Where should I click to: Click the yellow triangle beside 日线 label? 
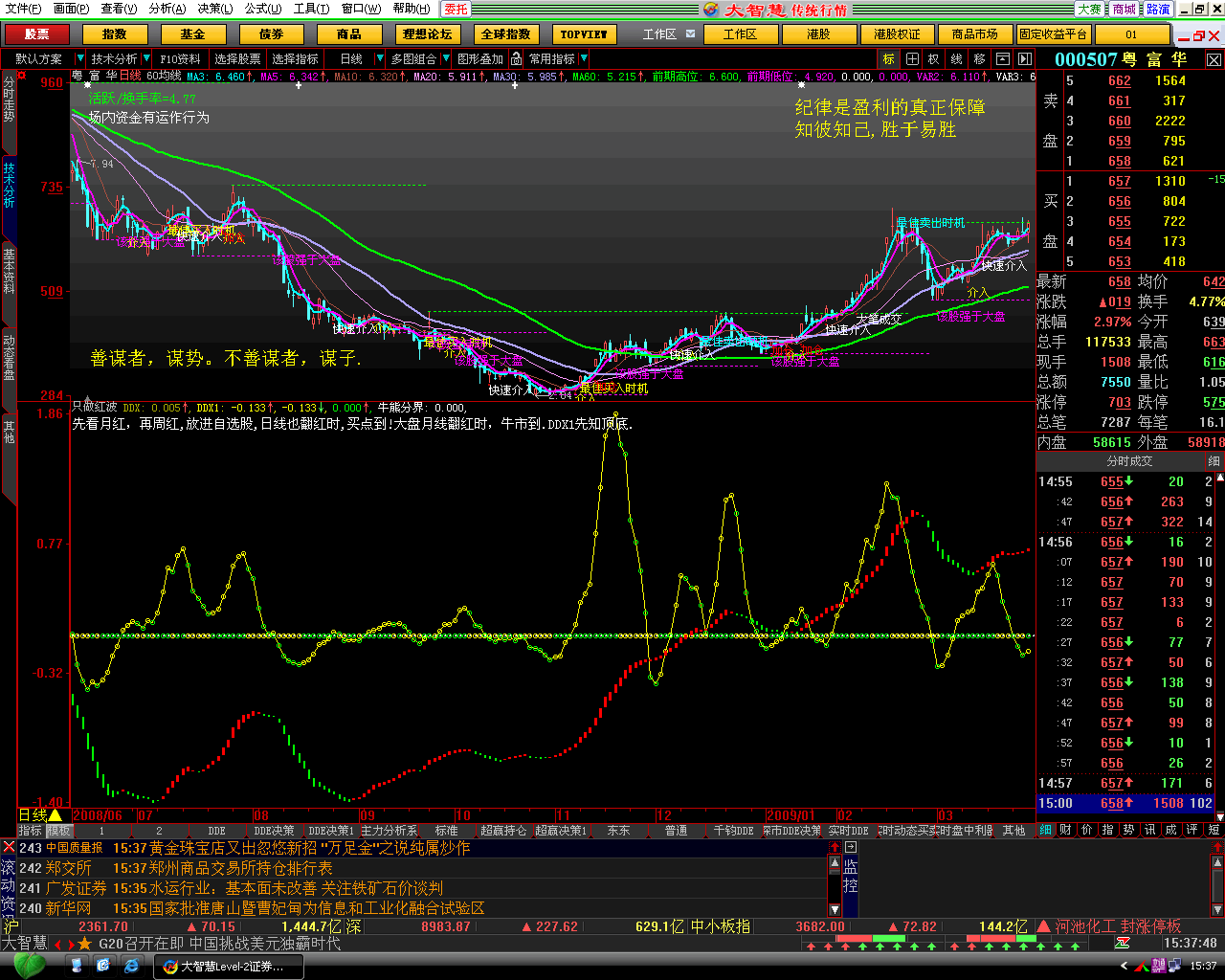pyautogui.click(x=55, y=815)
